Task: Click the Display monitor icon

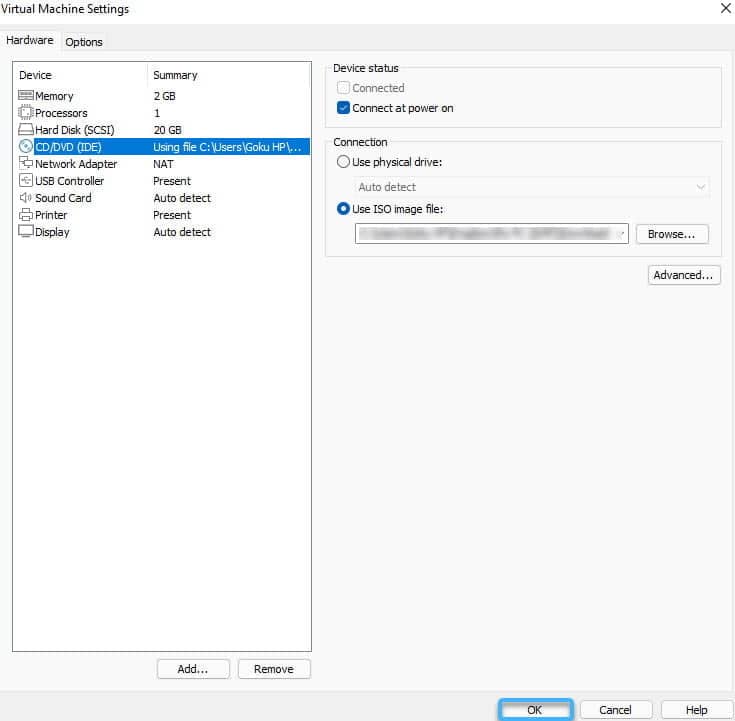Action: tap(26, 232)
